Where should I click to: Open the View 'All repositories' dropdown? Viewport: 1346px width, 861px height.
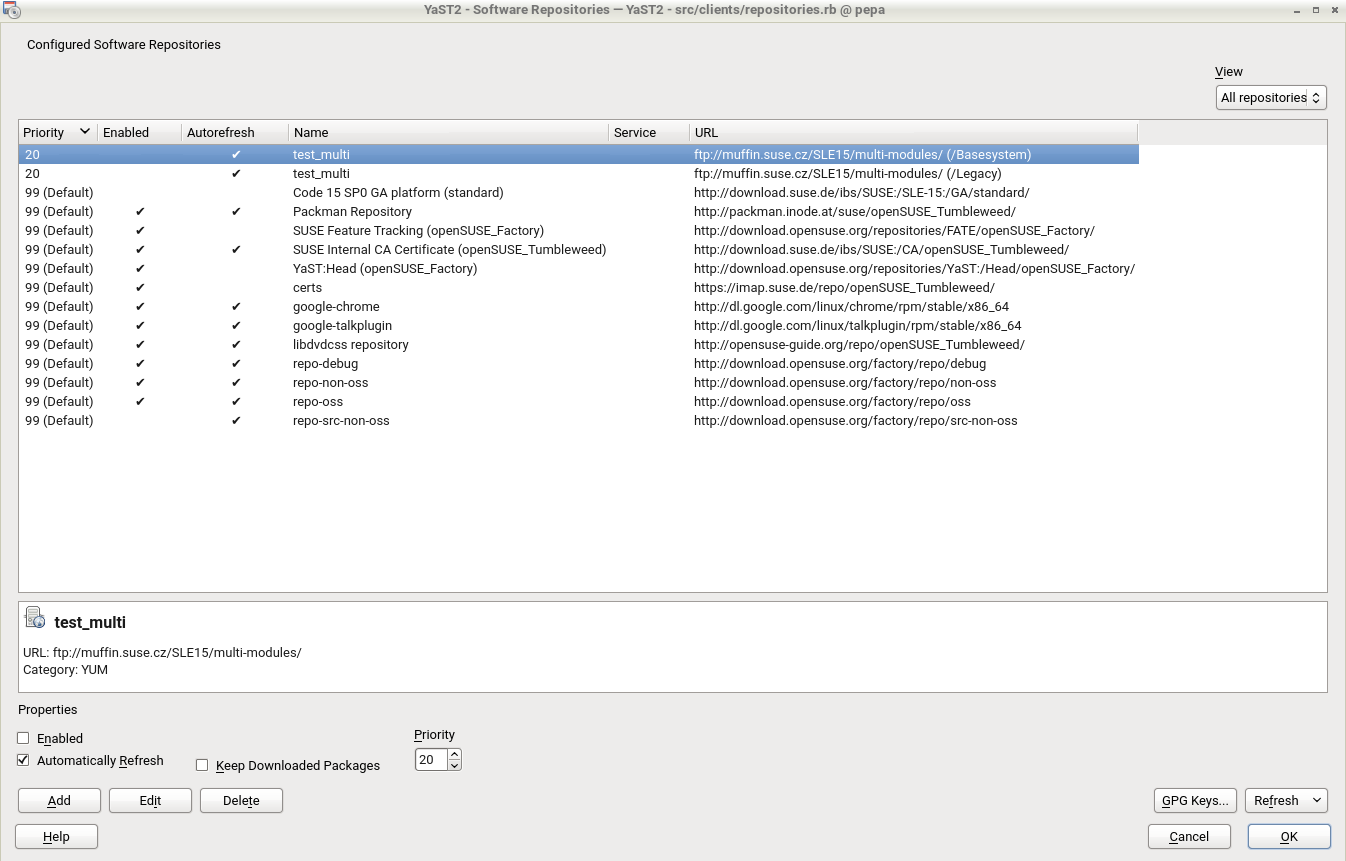pos(1271,98)
